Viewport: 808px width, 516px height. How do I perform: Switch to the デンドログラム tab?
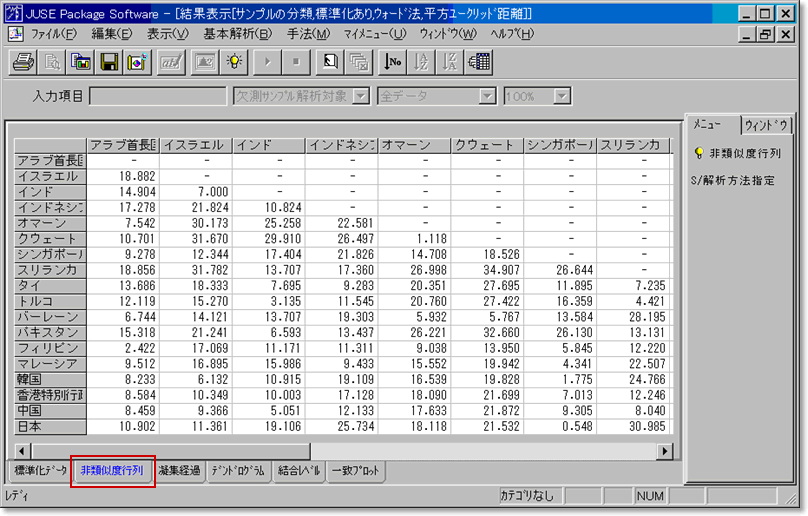[238, 471]
